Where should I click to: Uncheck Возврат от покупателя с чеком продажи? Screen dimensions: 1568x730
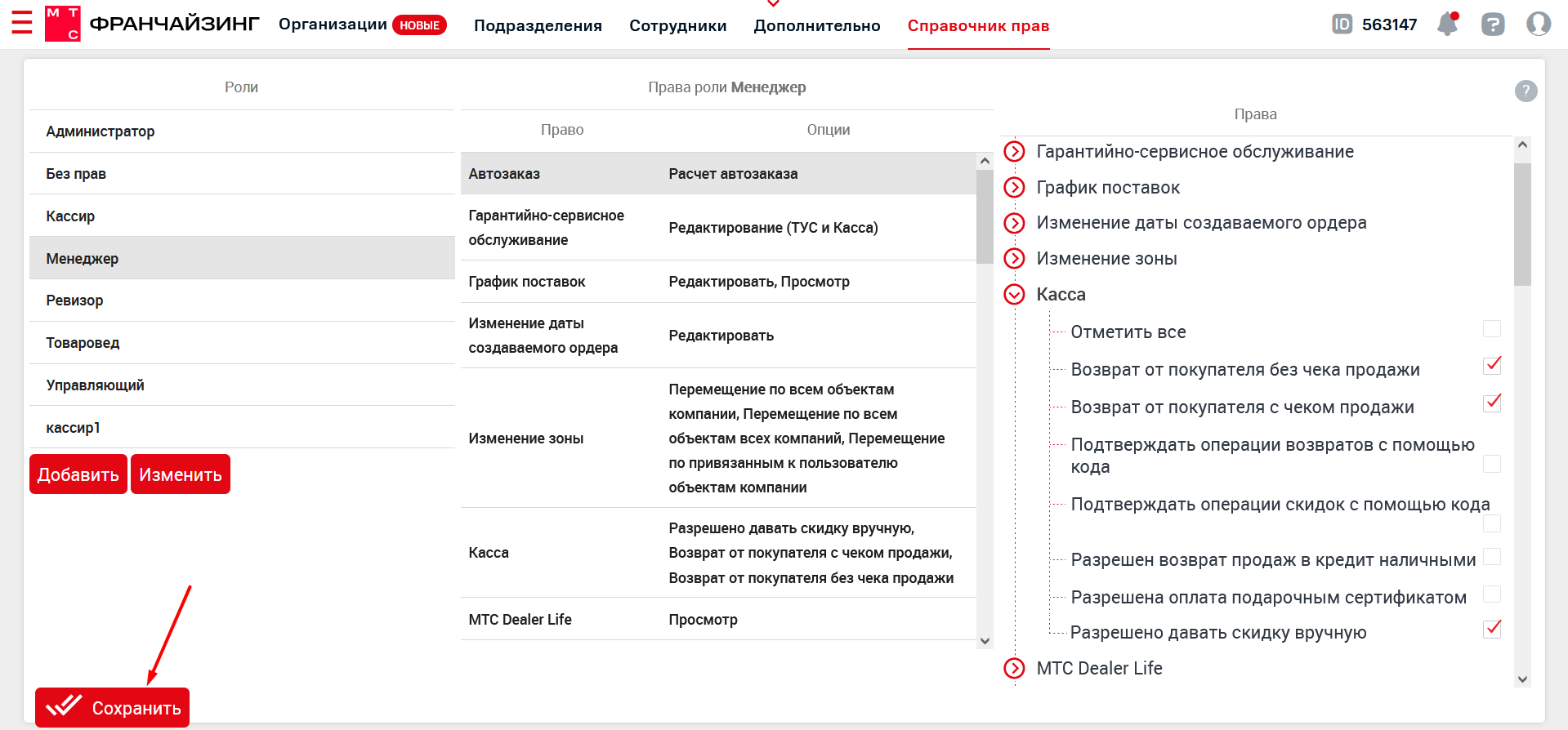pyautogui.click(x=1492, y=403)
